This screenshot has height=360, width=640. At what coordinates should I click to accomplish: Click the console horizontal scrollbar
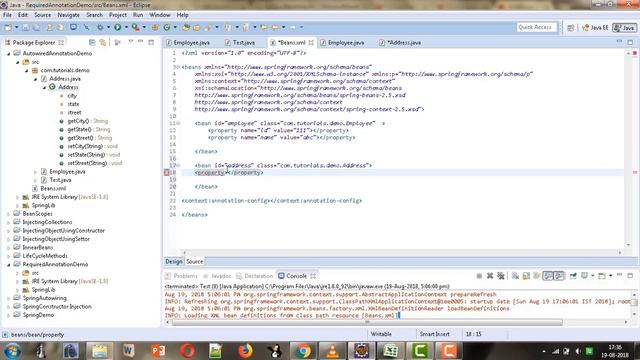pyautogui.click(x=367, y=322)
